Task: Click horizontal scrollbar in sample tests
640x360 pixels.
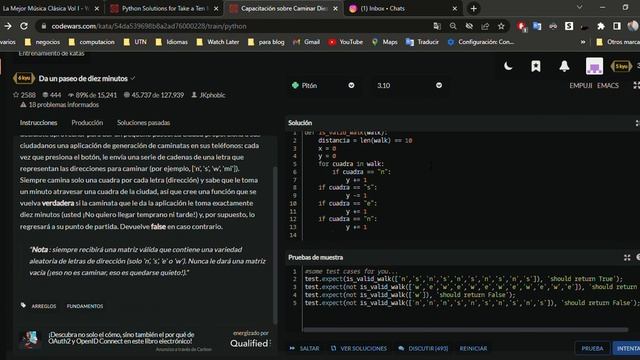Action: [465, 330]
